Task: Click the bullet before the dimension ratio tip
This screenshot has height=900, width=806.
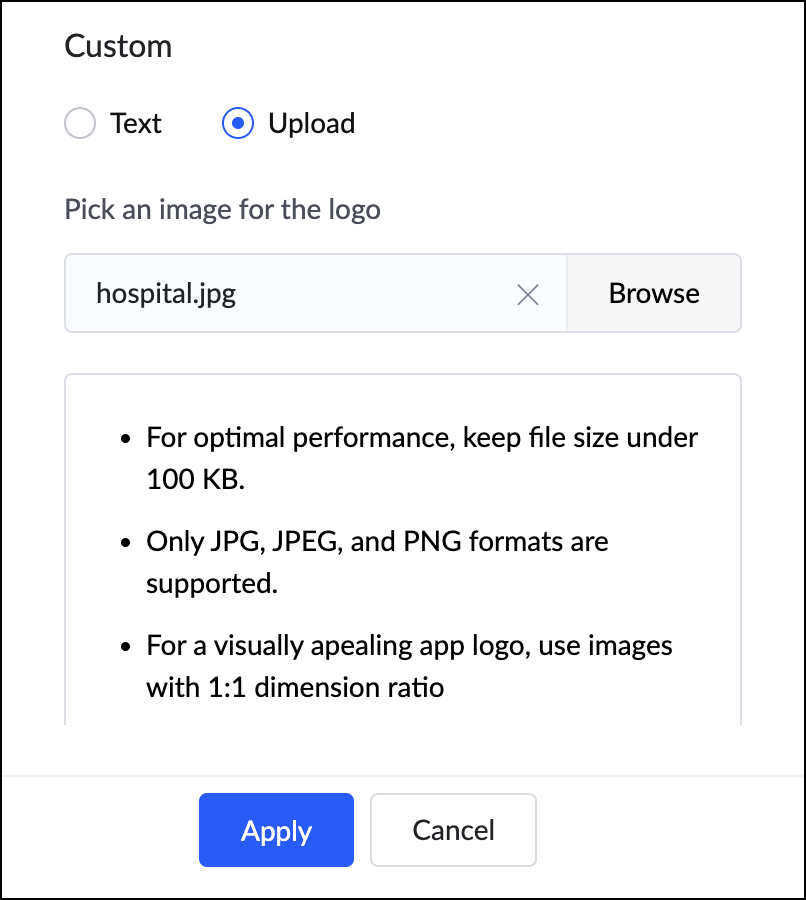Action: tap(126, 647)
